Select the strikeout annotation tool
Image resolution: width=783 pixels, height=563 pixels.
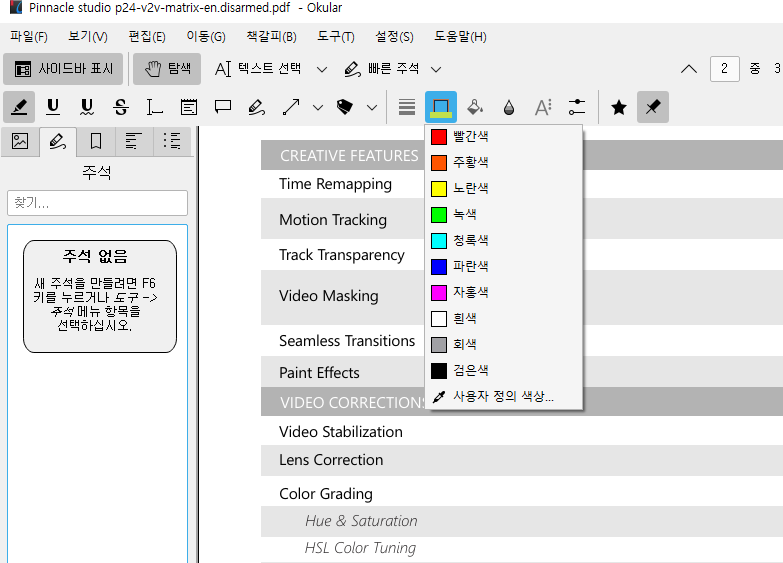[121, 107]
